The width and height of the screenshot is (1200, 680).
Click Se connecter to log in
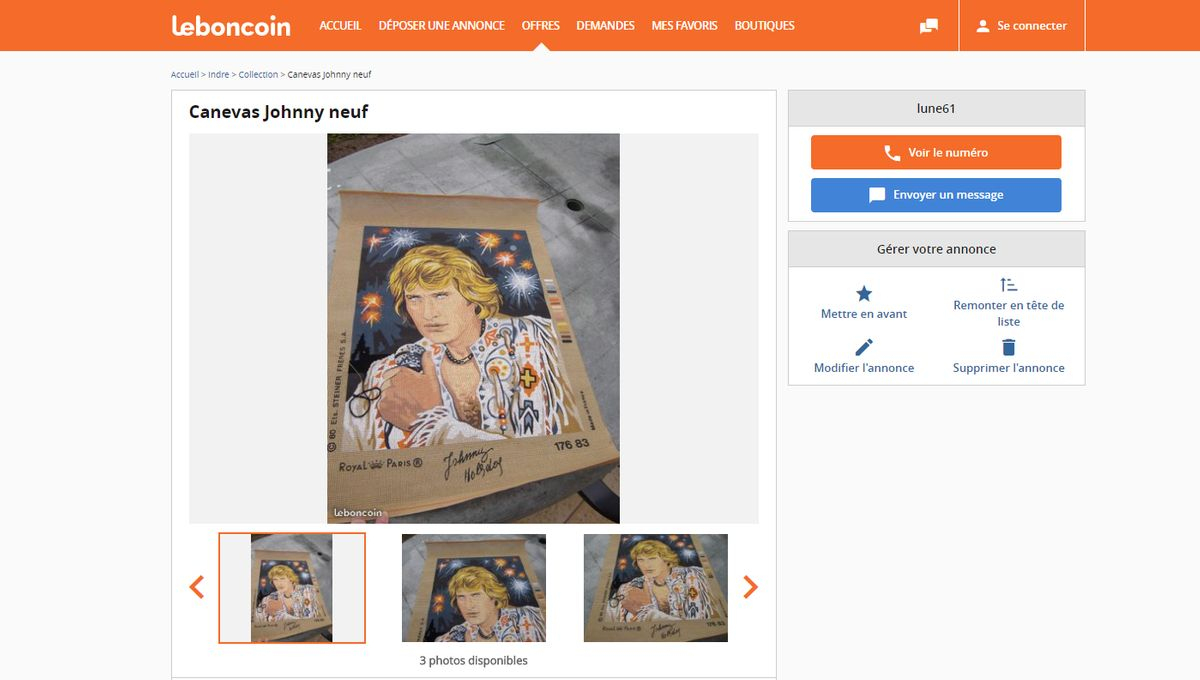(1022, 26)
